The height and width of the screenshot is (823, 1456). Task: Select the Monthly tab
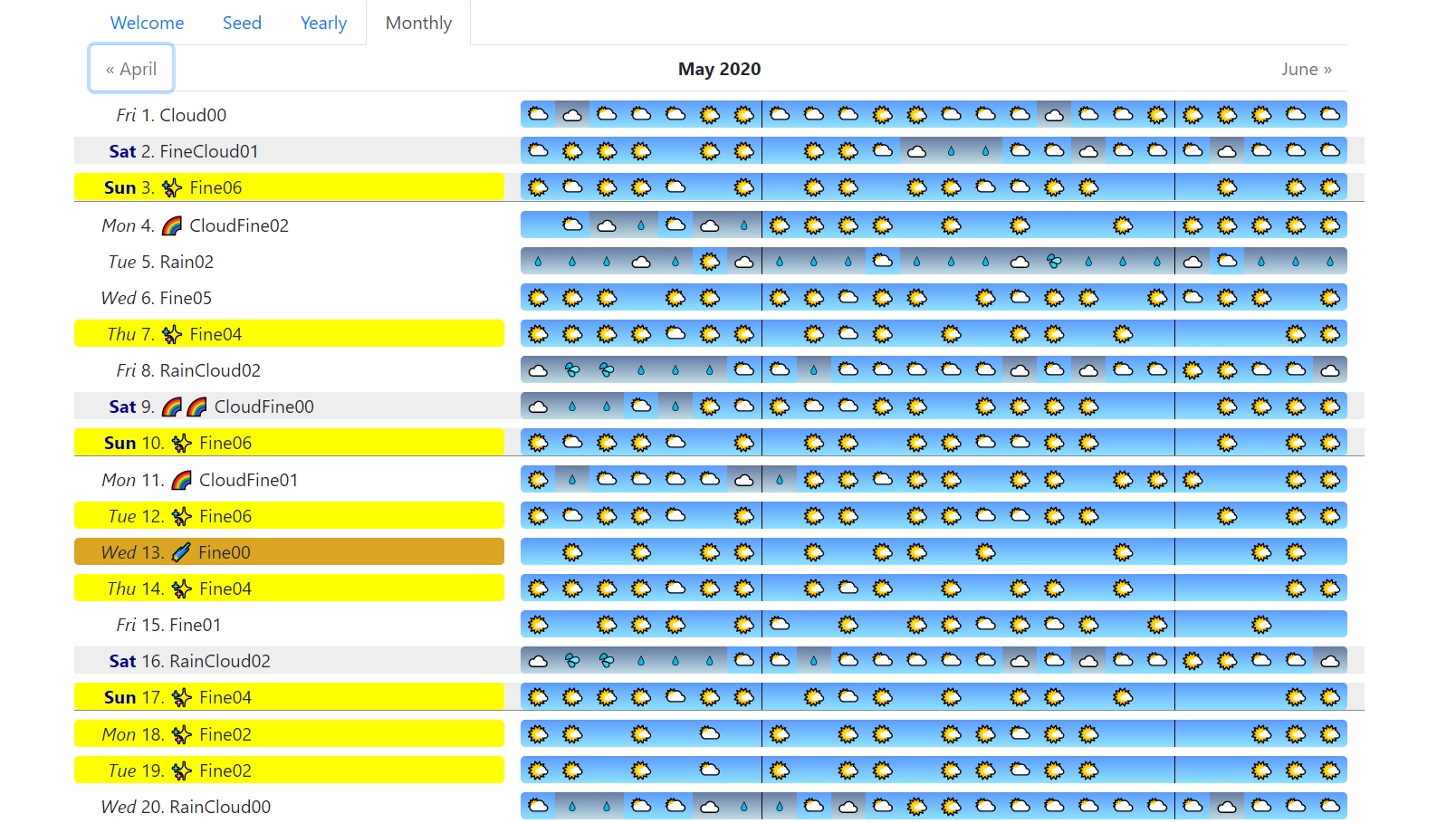(418, 23)
